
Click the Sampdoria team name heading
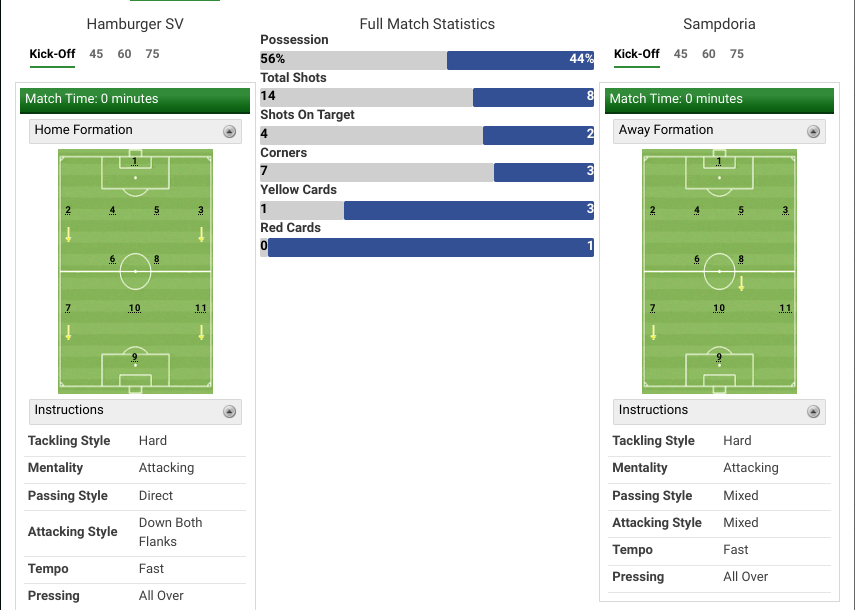click(719, 23)
